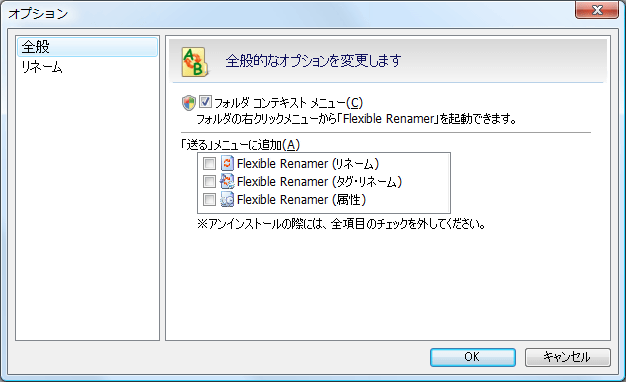Enable Flexible Renamer (タグ・リネーム) checkbox
This screenshot has height=382, width=626.
[x=209, y=181]
